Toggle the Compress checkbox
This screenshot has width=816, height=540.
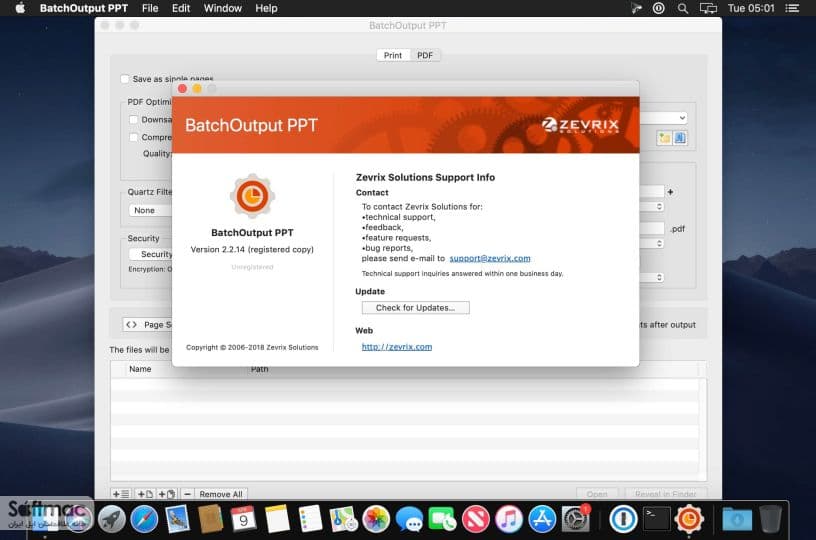[134, 137]
